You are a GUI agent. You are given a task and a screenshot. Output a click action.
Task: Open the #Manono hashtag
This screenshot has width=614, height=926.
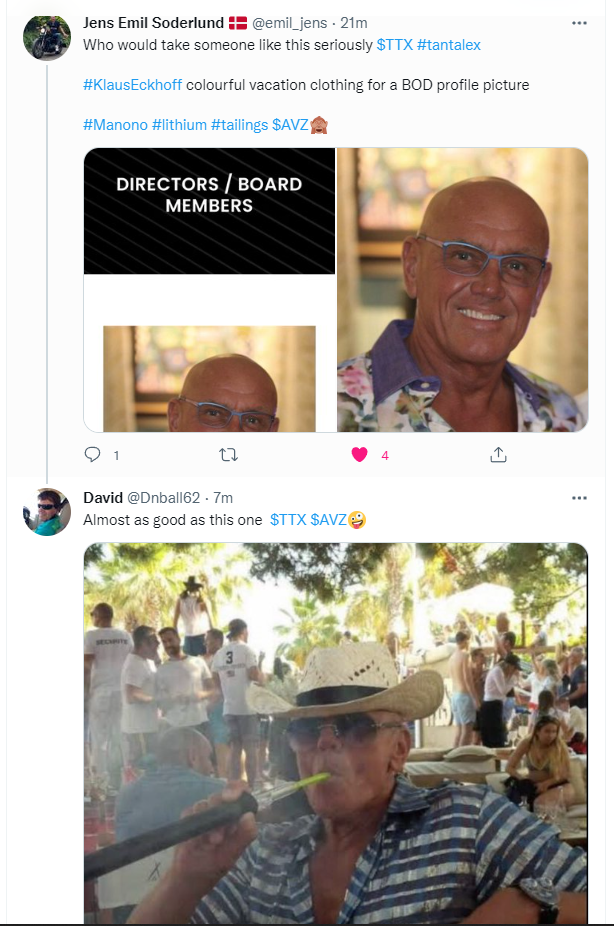click(115, 125)
